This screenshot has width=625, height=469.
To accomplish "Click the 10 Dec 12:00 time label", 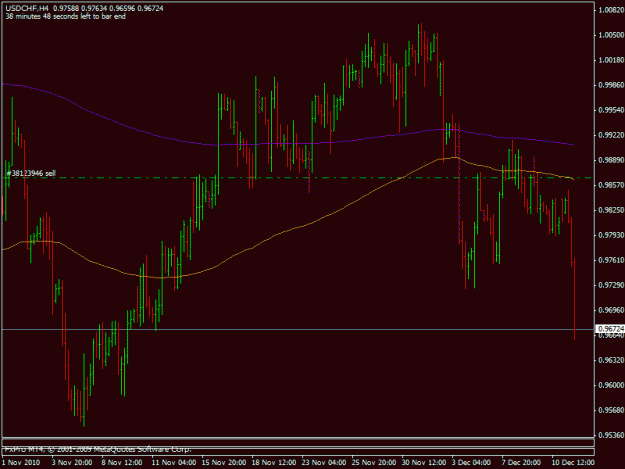I will [573, 462].
